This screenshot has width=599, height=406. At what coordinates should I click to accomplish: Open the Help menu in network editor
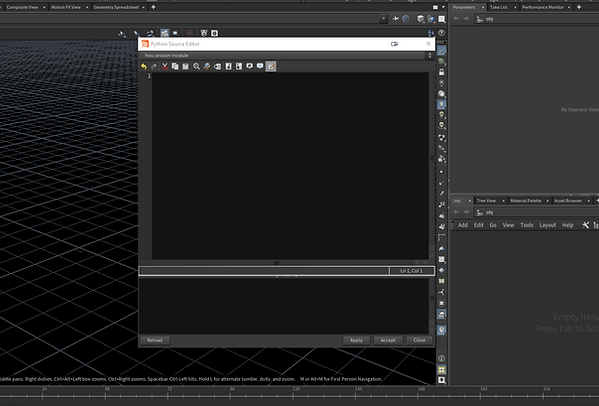click(567, 225)
